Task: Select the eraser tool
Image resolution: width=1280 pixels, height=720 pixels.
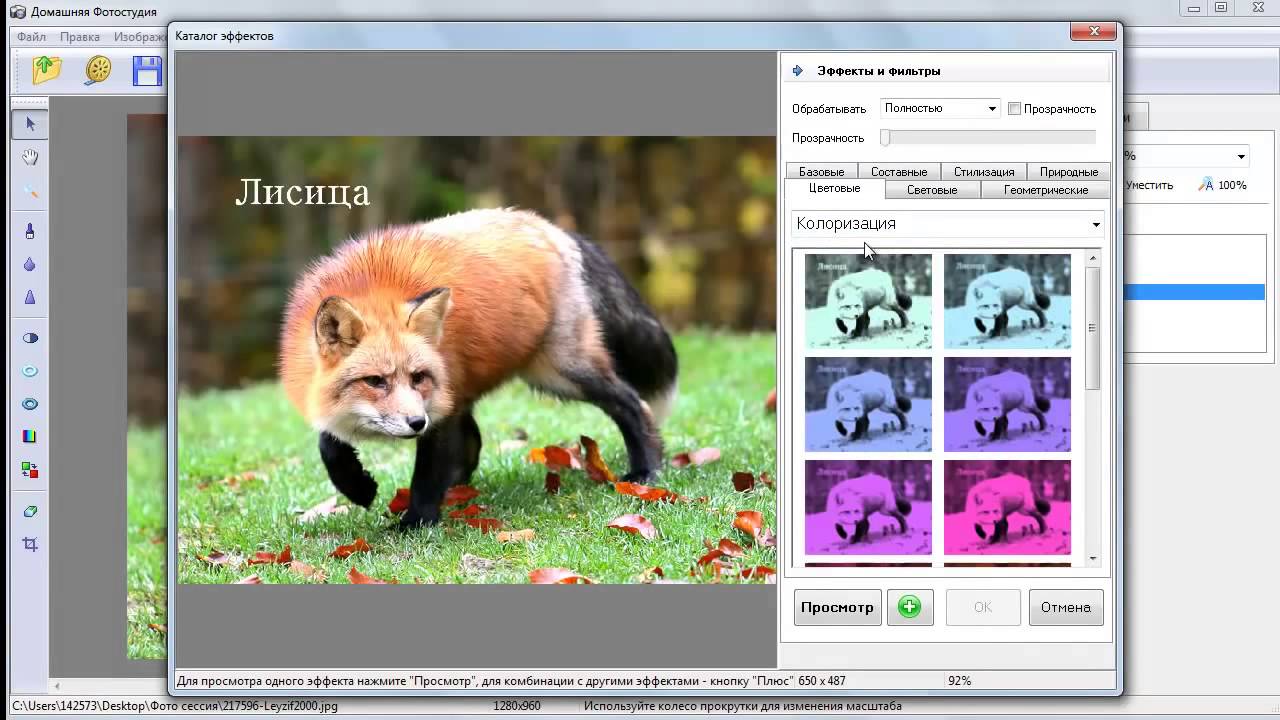Action: (x=30, y=511)
